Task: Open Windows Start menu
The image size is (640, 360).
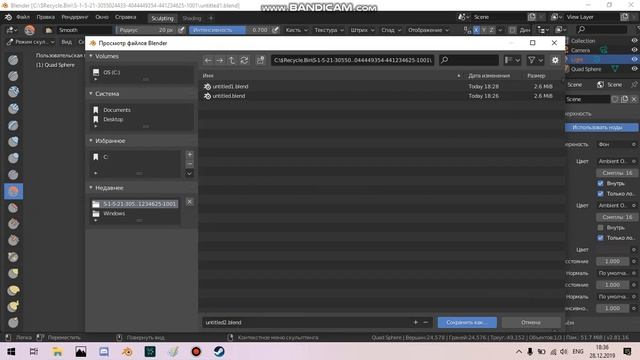Action: click(x=11, y=351)
